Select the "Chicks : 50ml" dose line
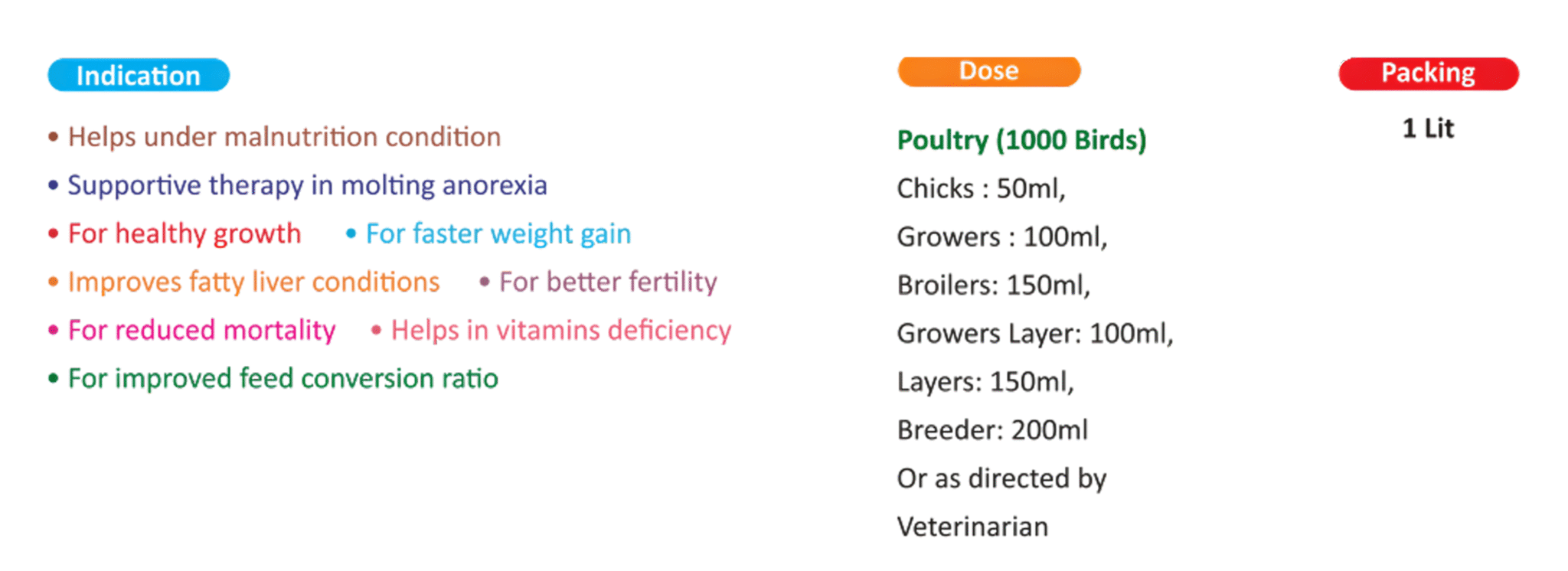Viewport: 1568px width, 571px height. pyautogui.click(x=981, y=188)
